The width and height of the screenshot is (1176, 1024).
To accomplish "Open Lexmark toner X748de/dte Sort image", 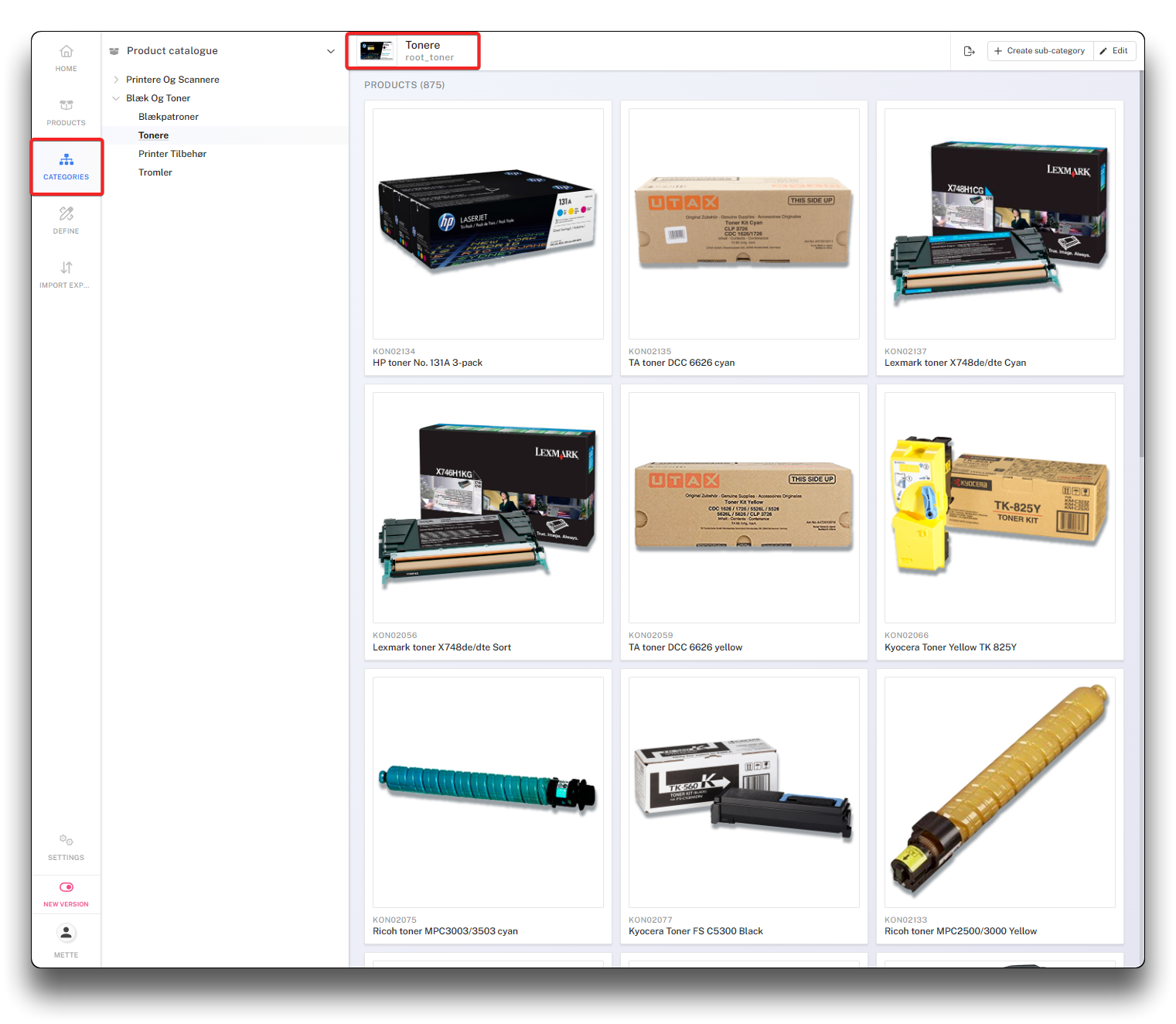I will tap(488, 507).
